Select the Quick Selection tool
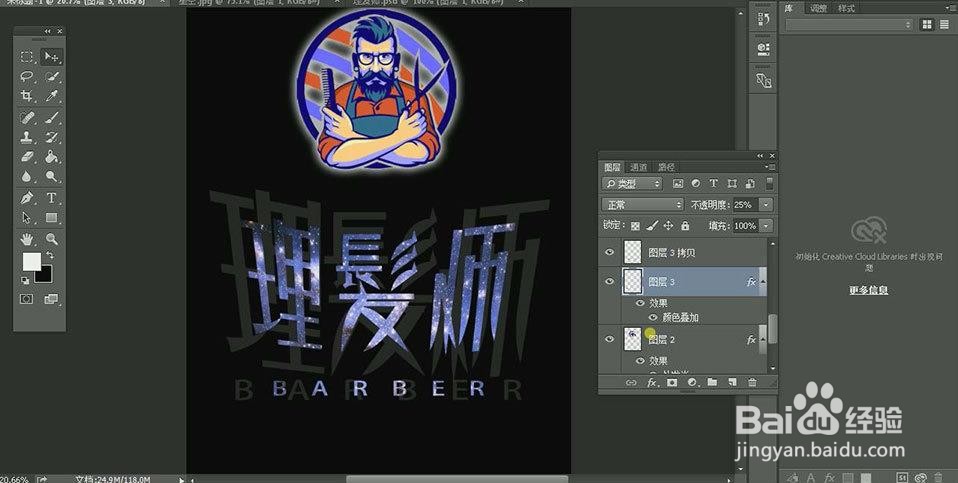The width and height of the screenshot is (958, 483). point(51,76)
